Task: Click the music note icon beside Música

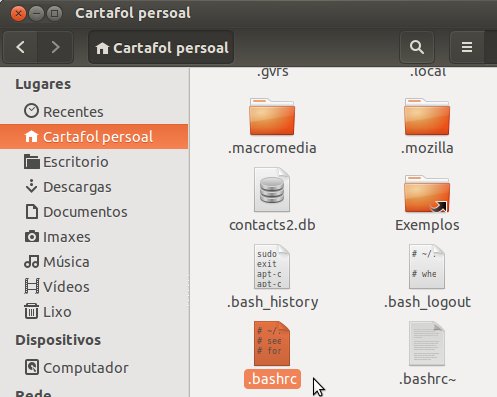Action: coord(32,261)
